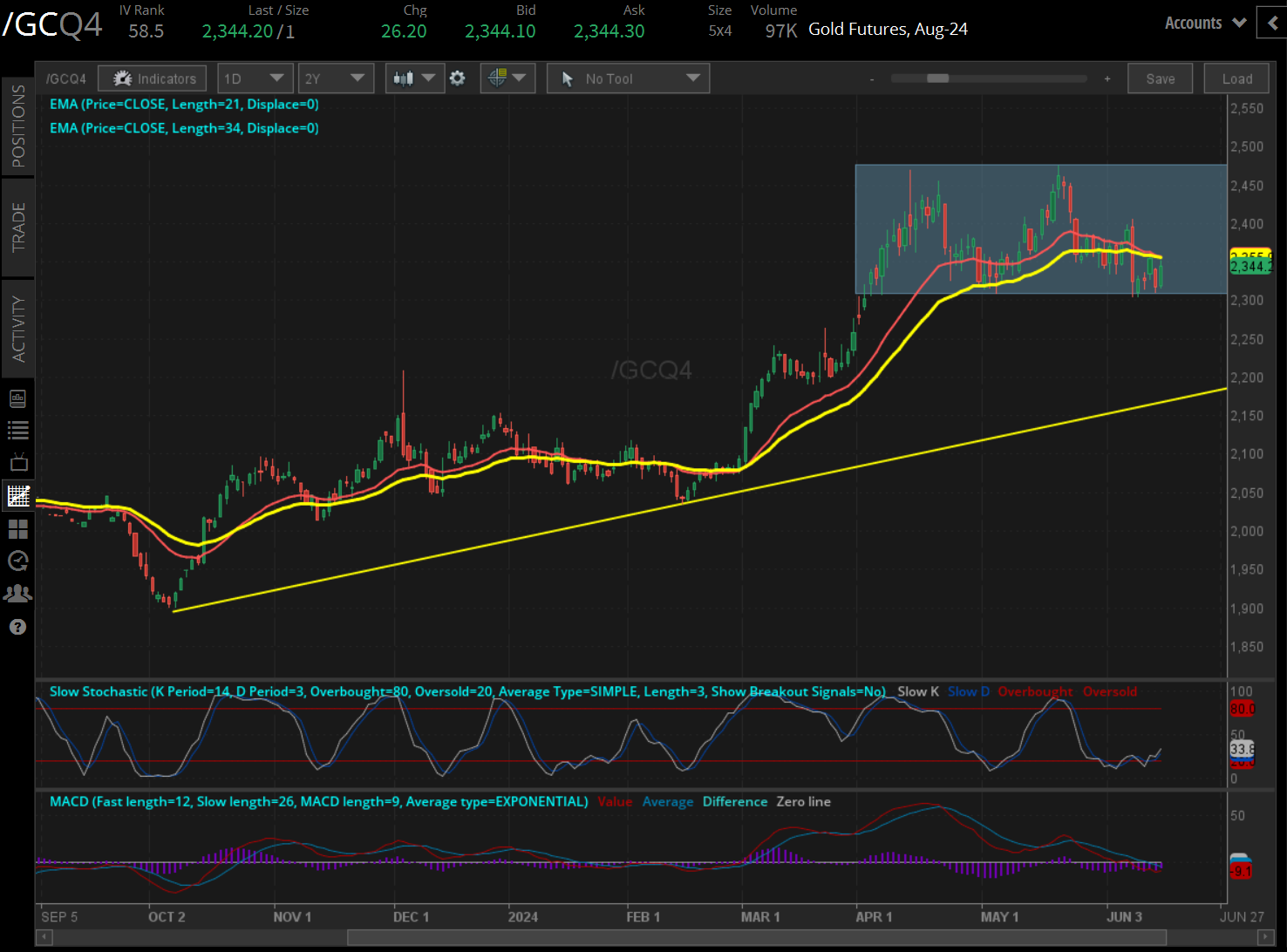1287x952 pixels.
Task: Open the help question mark icon
Action: 17,627
